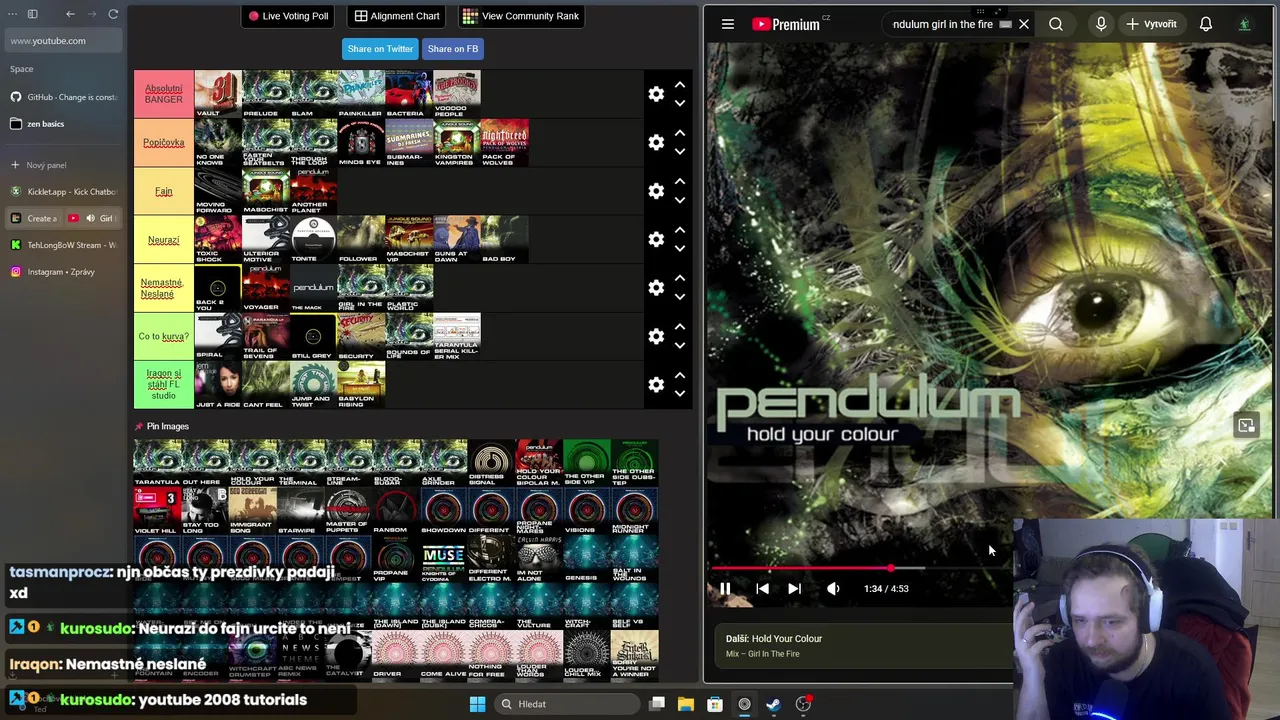Click browser back arrow
This screenshot has width=1280, height=720.
point(70,14)
